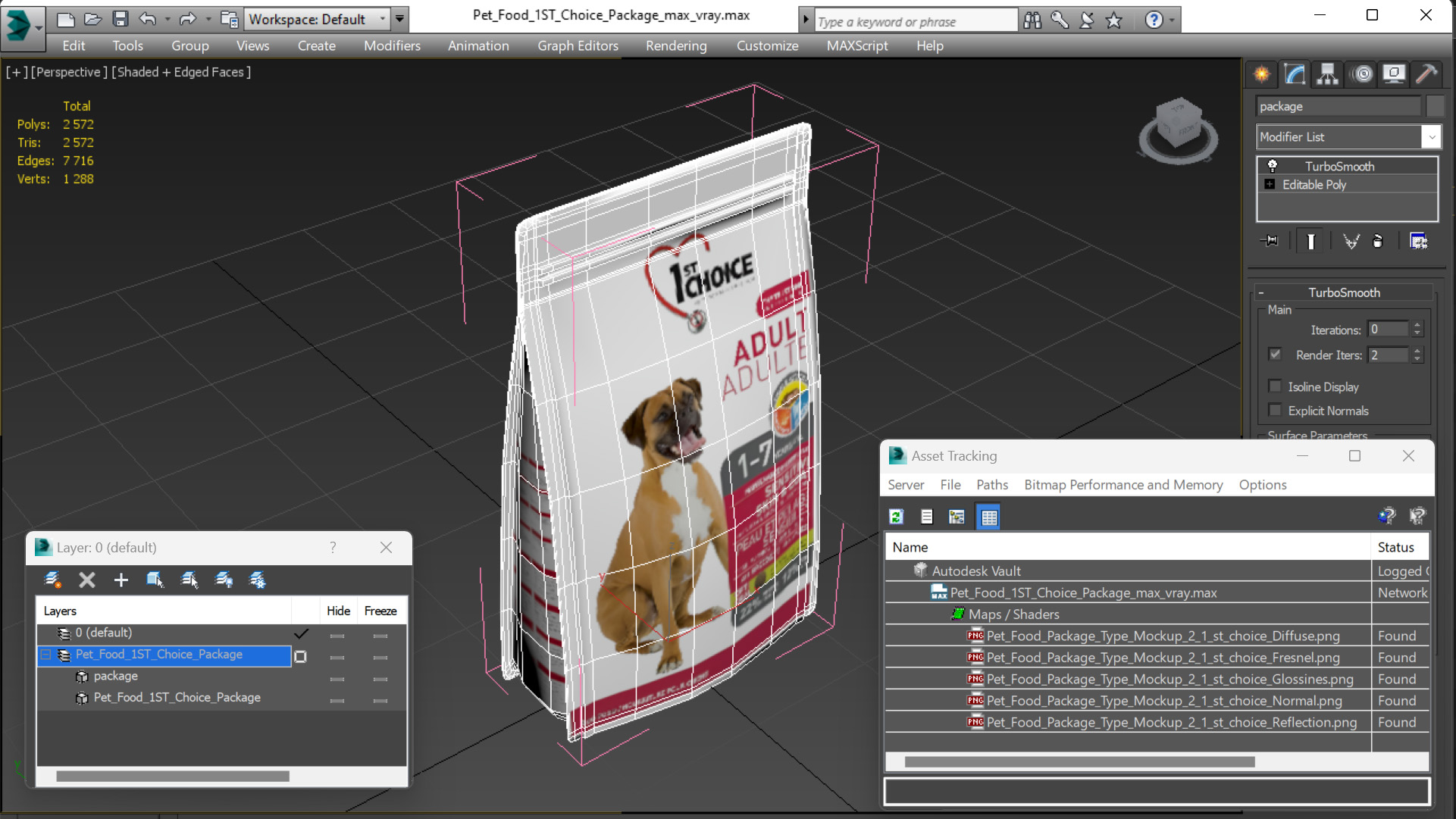Toggle Hide for 0 (default) layer
1456x819 pixels.
(337, 635)
